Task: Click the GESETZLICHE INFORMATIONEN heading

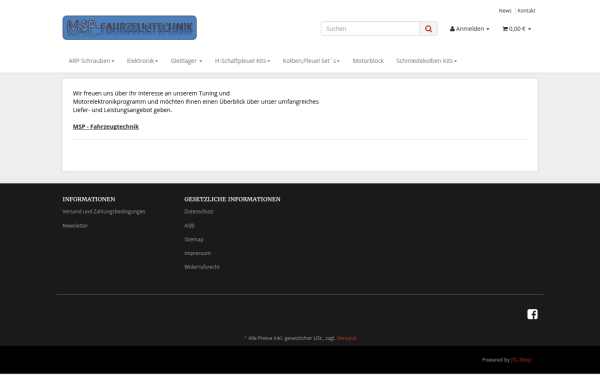Action: (232, 199)
